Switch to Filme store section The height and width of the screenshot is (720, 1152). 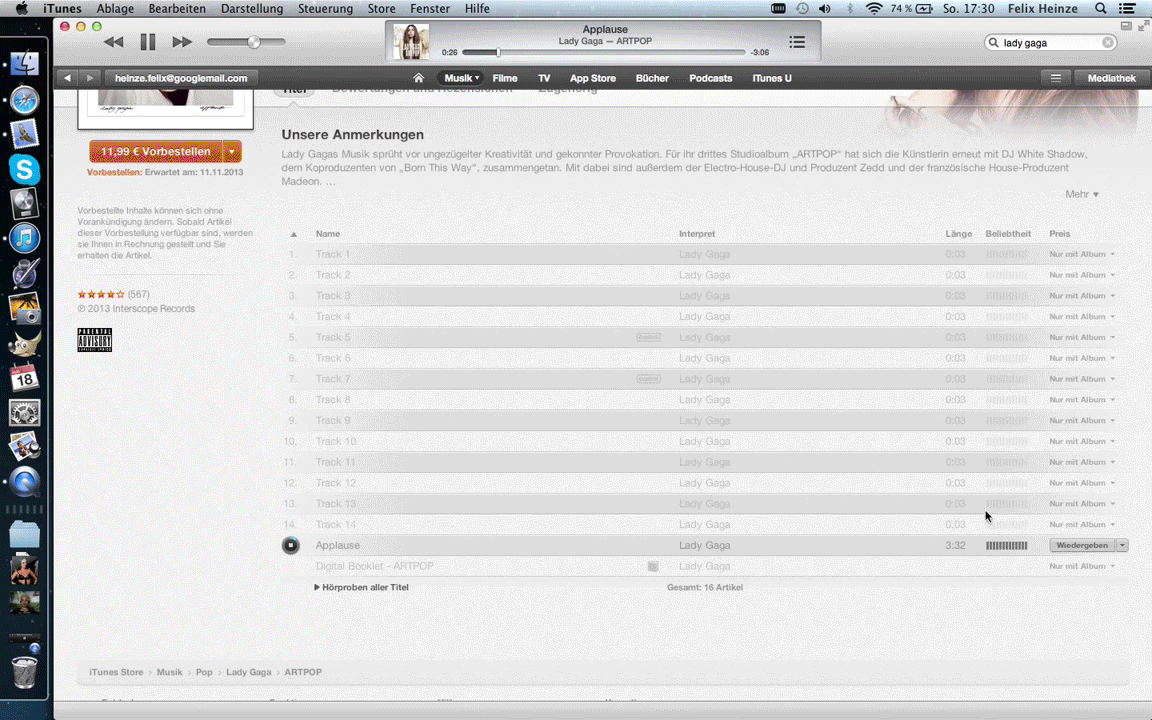pos(505,78)
